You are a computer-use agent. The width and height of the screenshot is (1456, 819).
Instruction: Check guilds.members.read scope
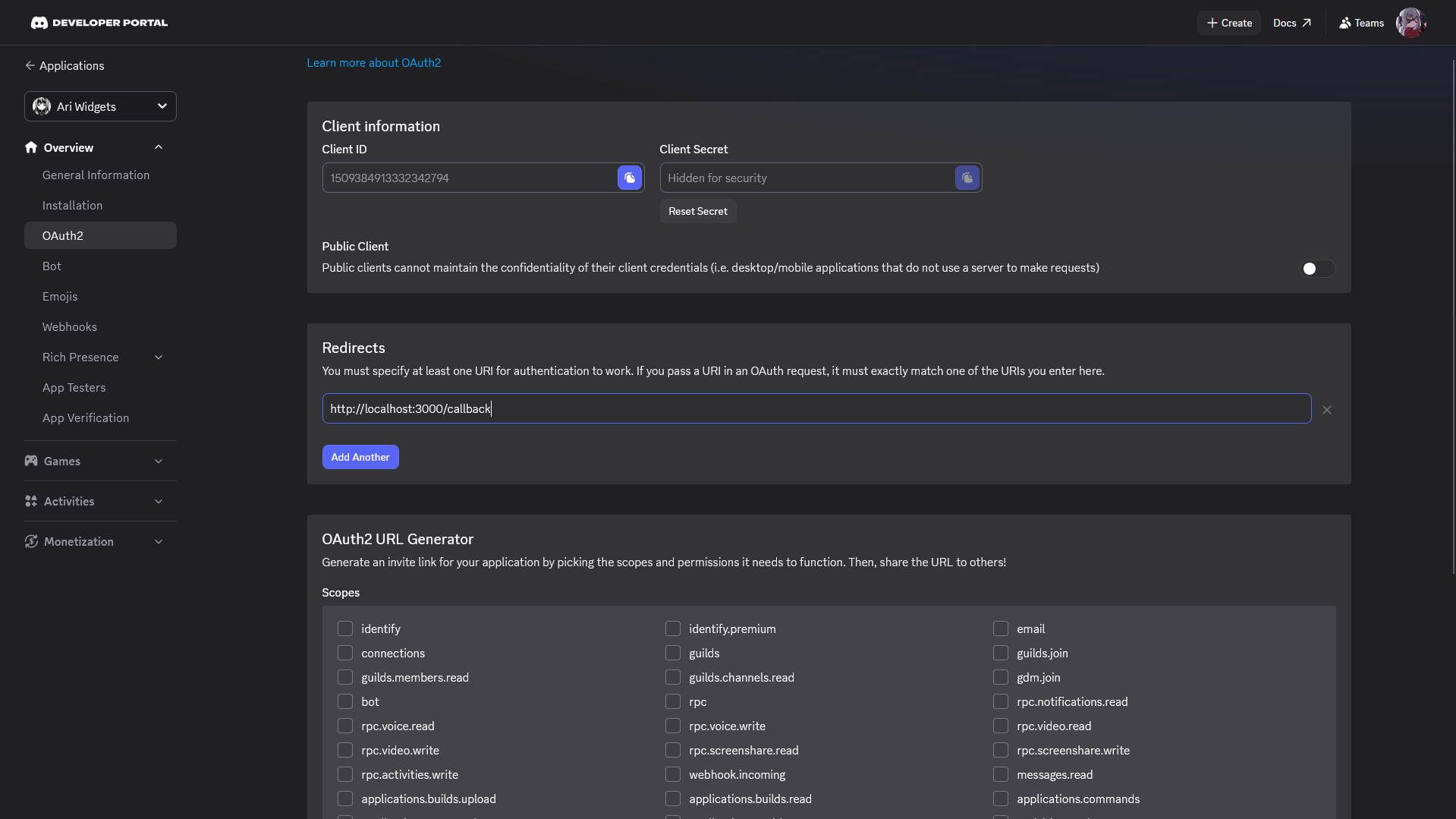[345, 677]
